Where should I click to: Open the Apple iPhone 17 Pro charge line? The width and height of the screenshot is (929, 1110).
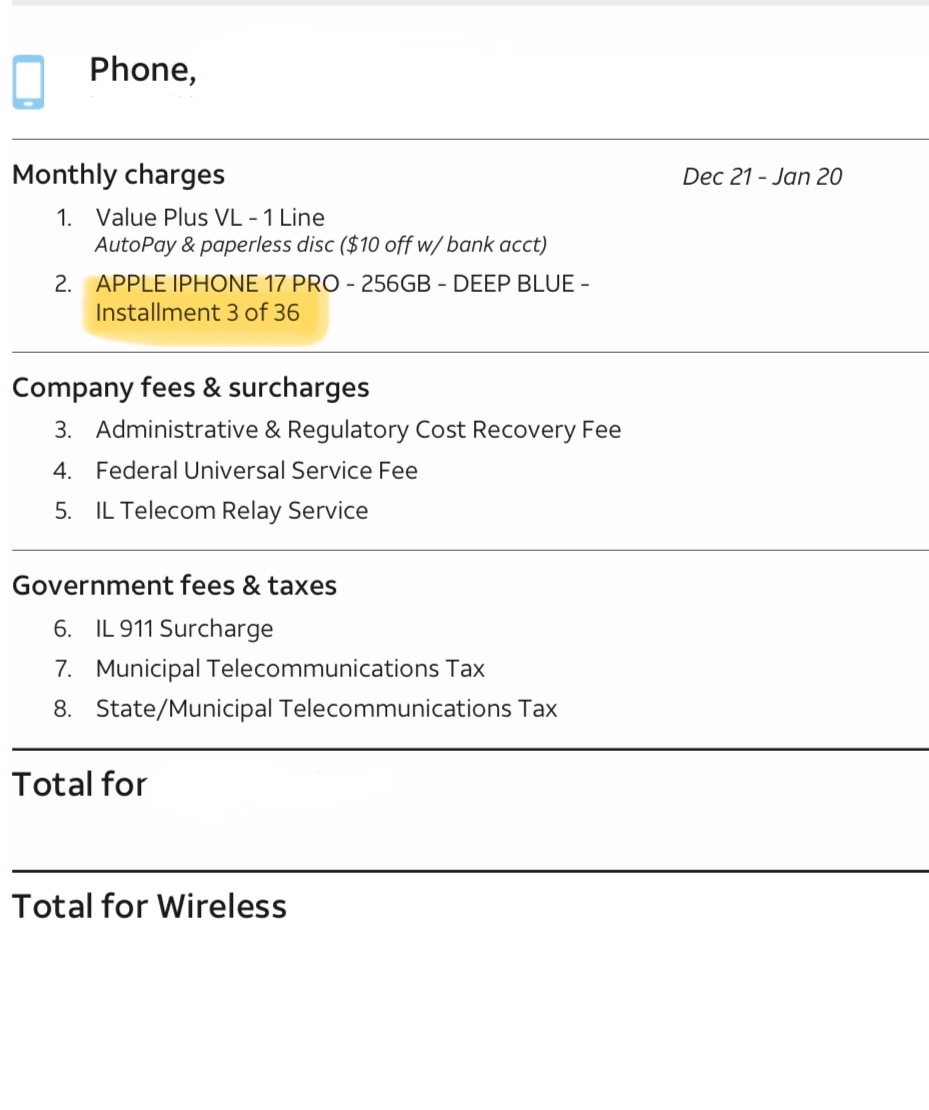click(217, 284)
